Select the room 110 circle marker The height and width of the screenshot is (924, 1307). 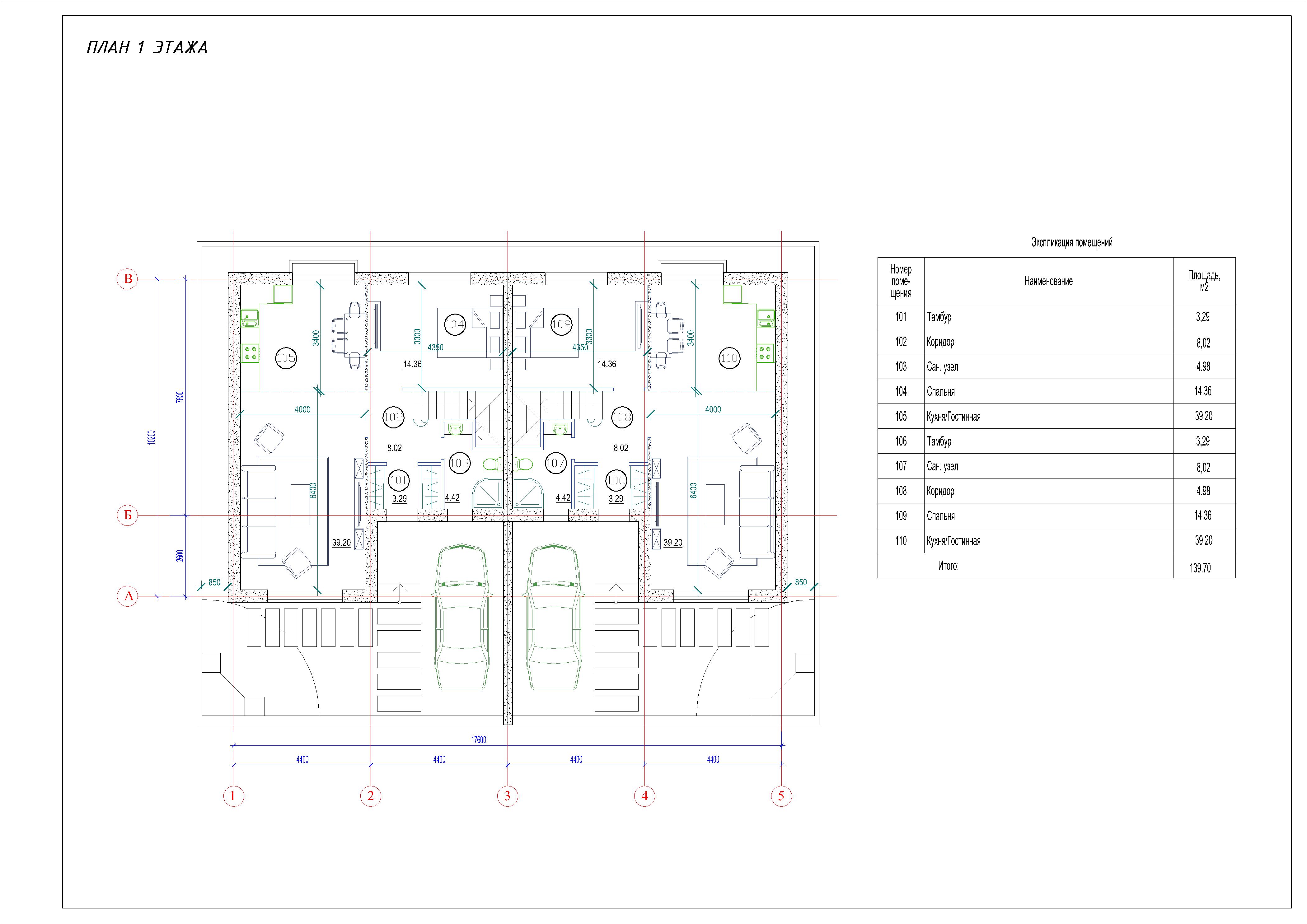(x=729, y=358)
